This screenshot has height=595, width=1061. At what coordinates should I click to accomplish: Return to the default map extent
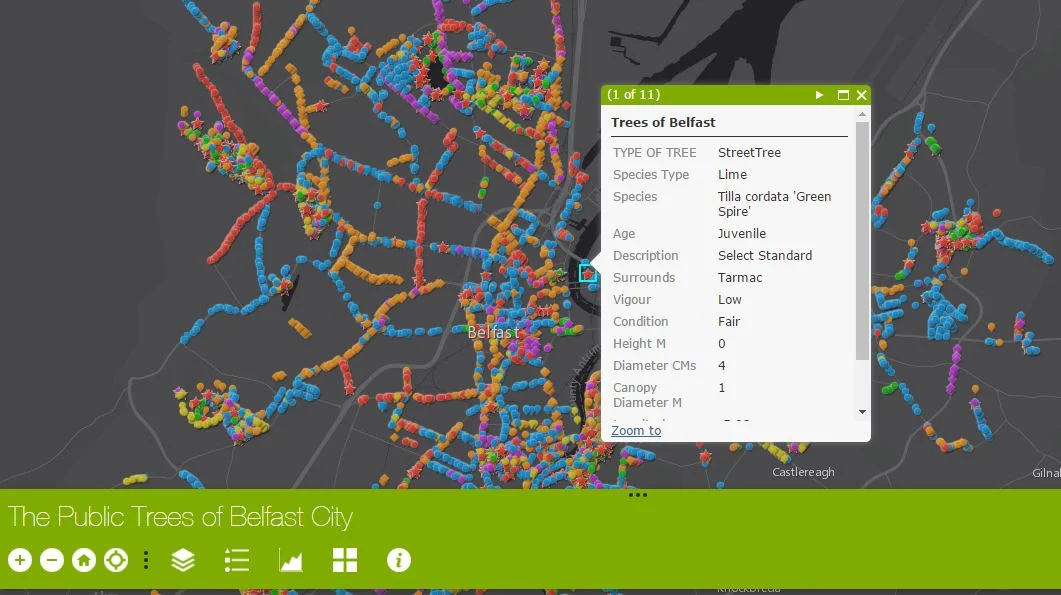point(84,560)
